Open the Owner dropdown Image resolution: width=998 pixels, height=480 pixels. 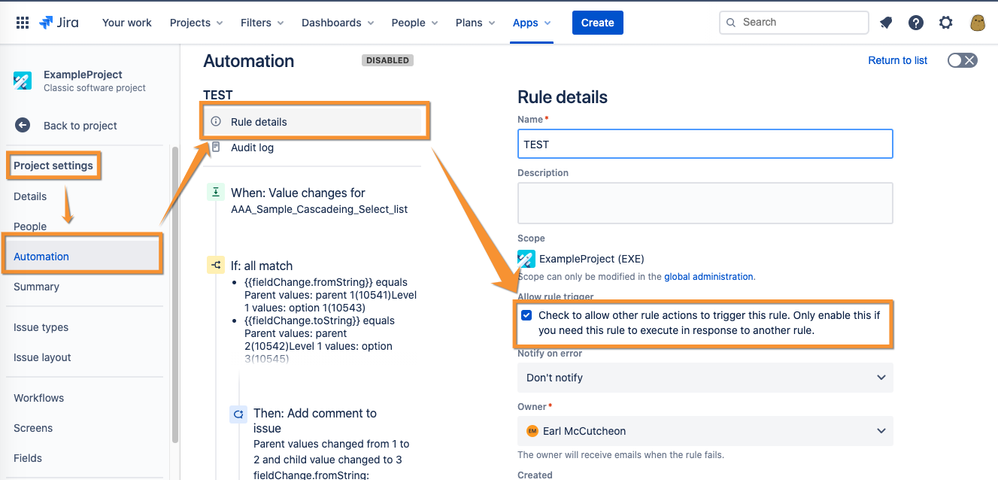click(705, 431)
